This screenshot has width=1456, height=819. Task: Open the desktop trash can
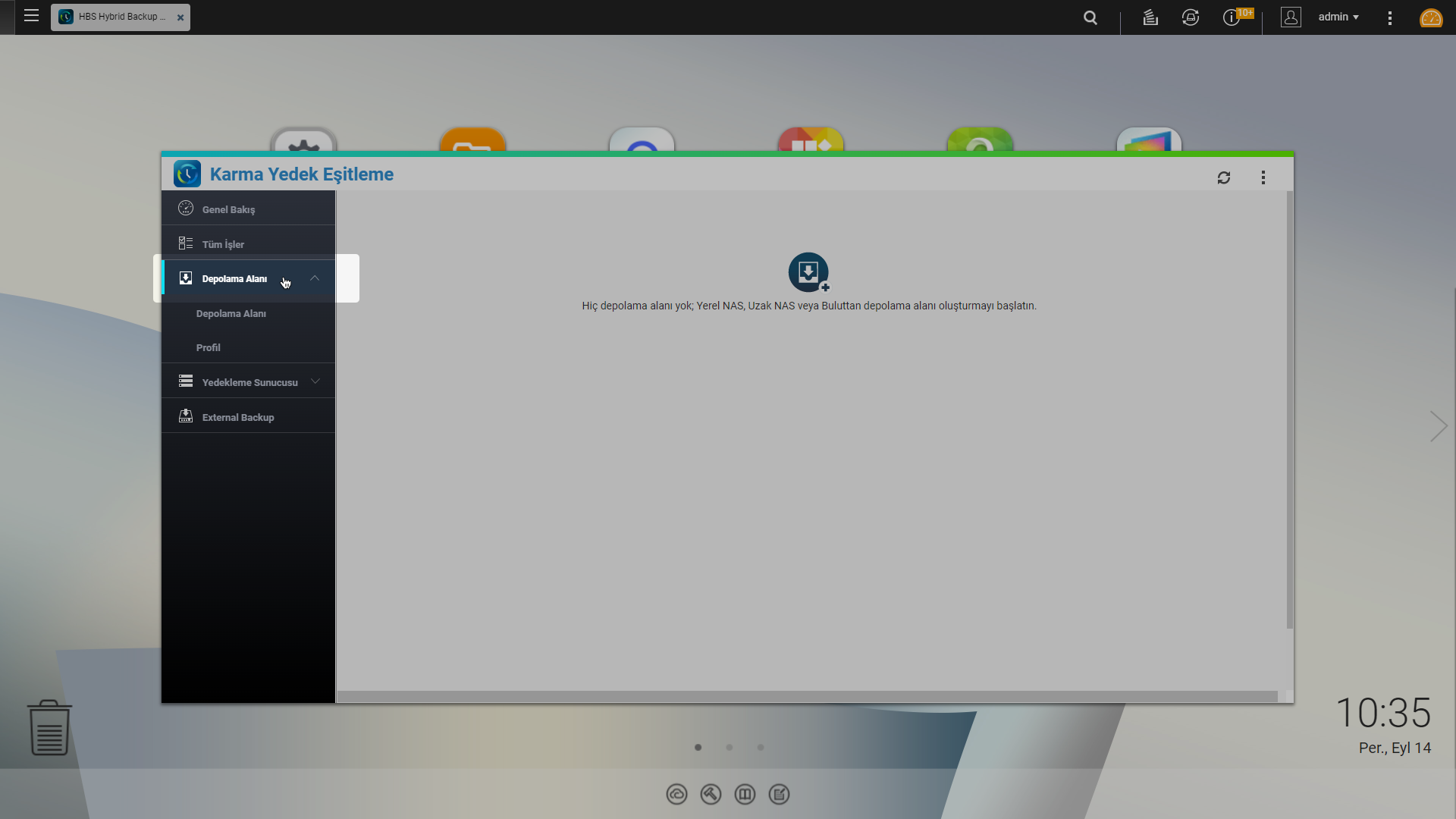pos(49,728)
